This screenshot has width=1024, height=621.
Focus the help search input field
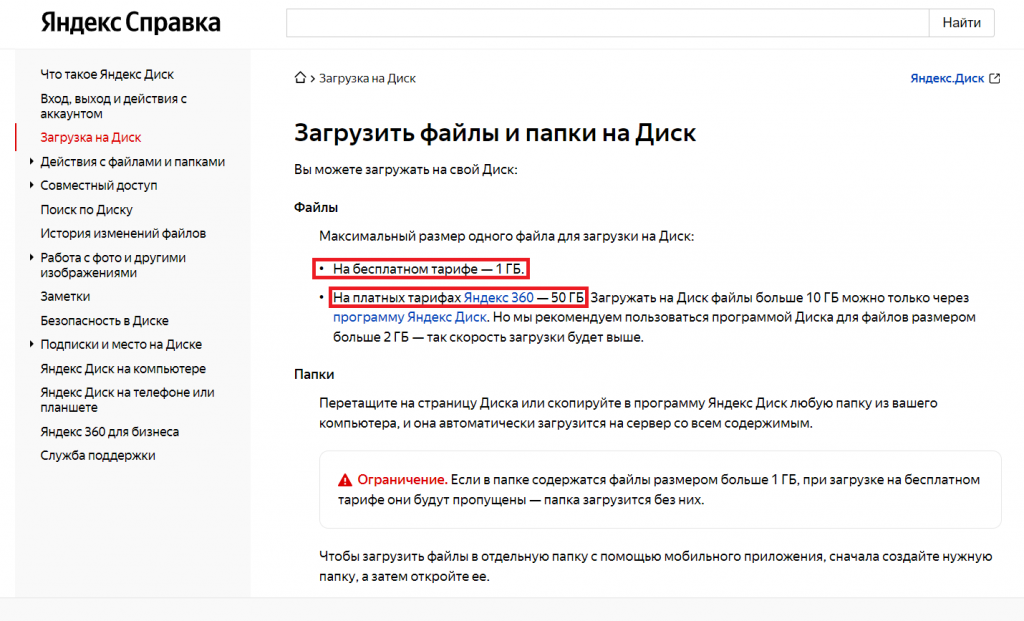607,23
